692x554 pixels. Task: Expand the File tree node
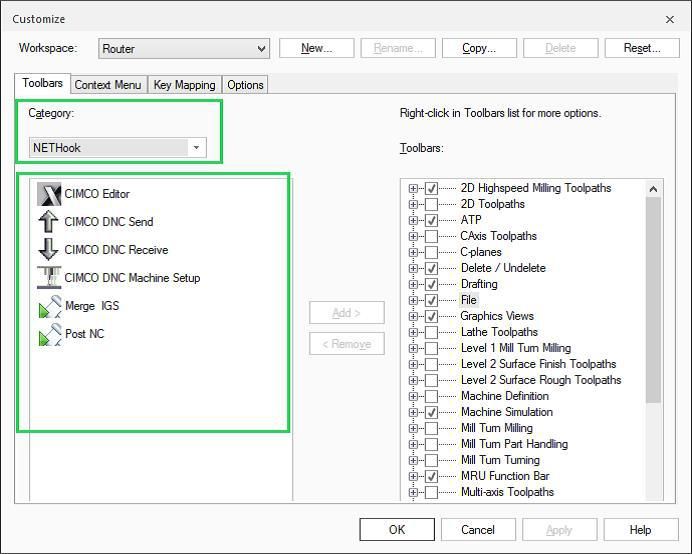click(x=413, y=300)
